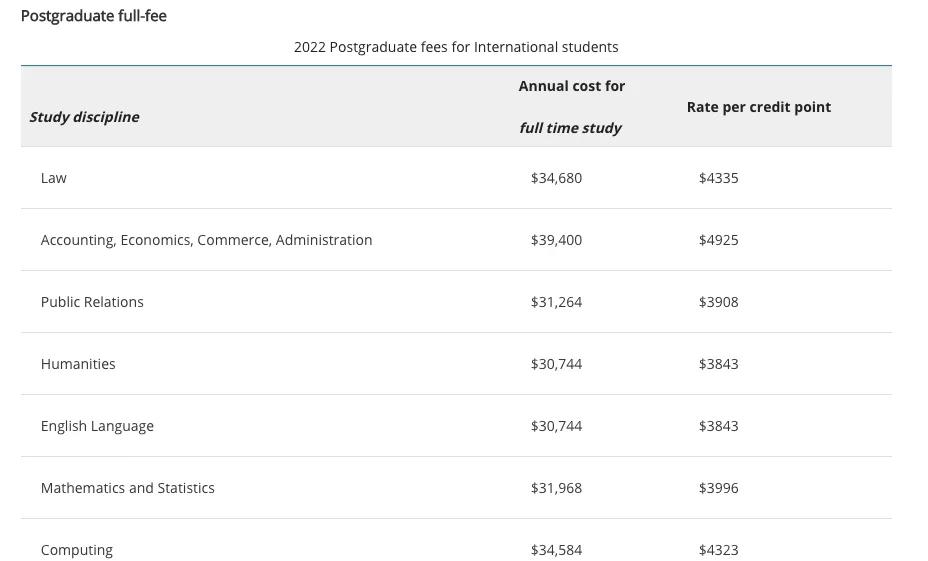Click the Study discipline column header
Image resolution: width=928 pixels, height=561 pixels.
click(x=84, y=117)
